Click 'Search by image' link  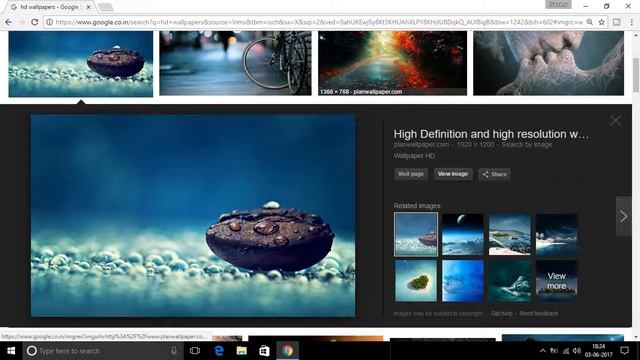click(527, 144)
